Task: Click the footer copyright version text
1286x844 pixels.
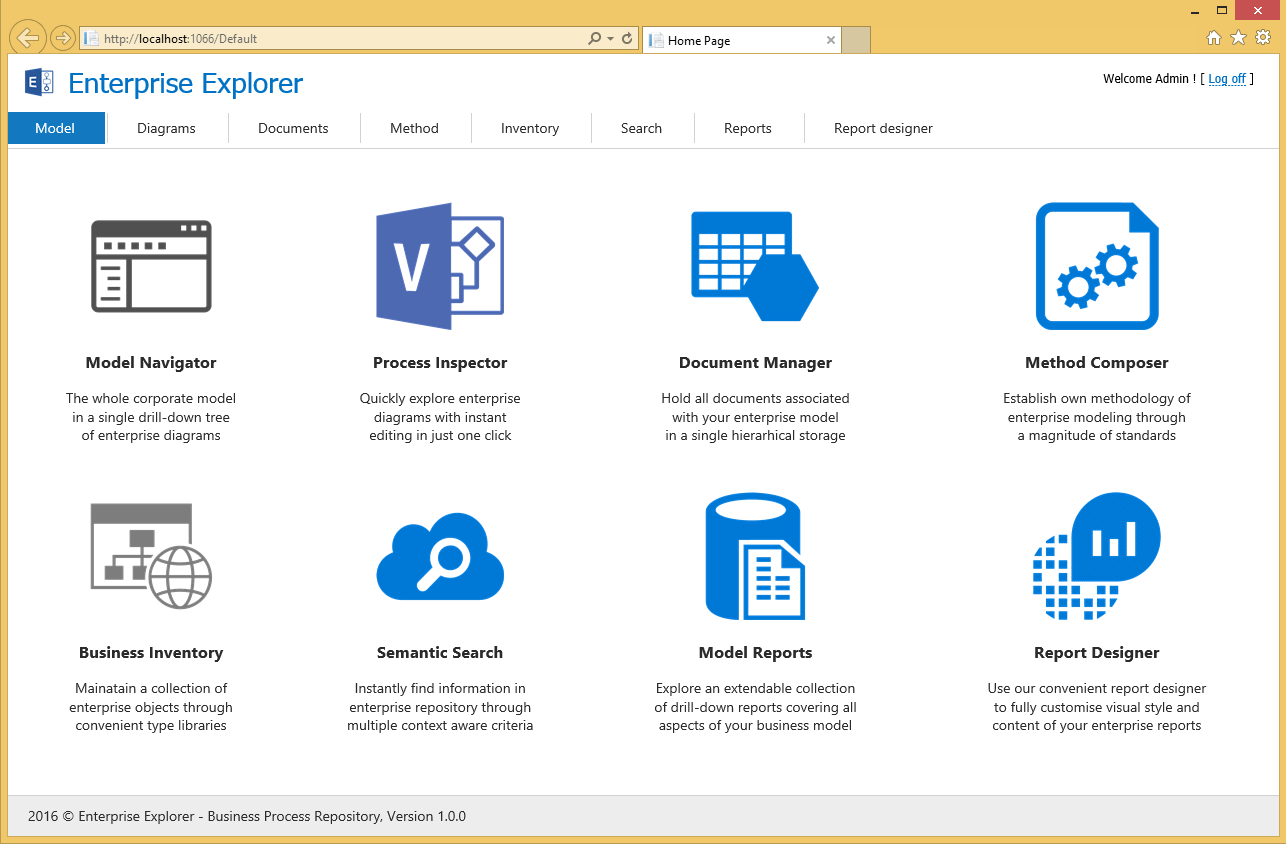Action: (x=247, y=816)
